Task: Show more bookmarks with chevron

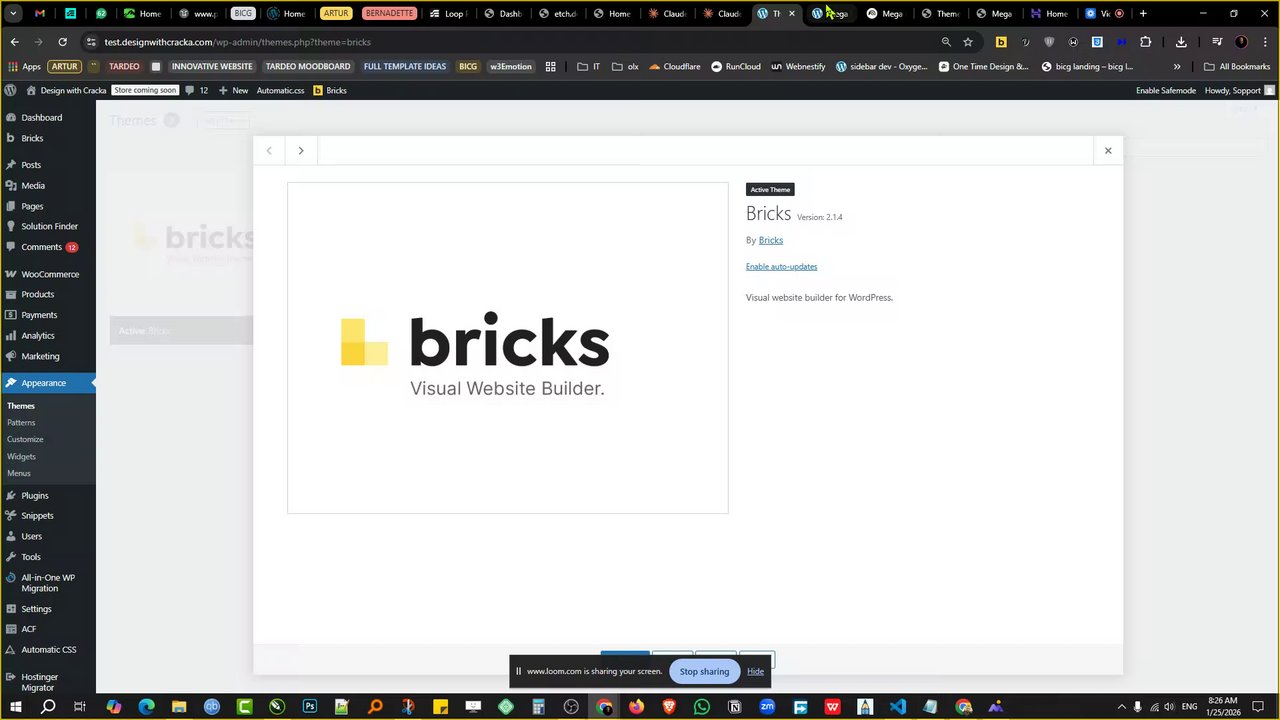Action: pyautogui.click(x=1177, y=66)
